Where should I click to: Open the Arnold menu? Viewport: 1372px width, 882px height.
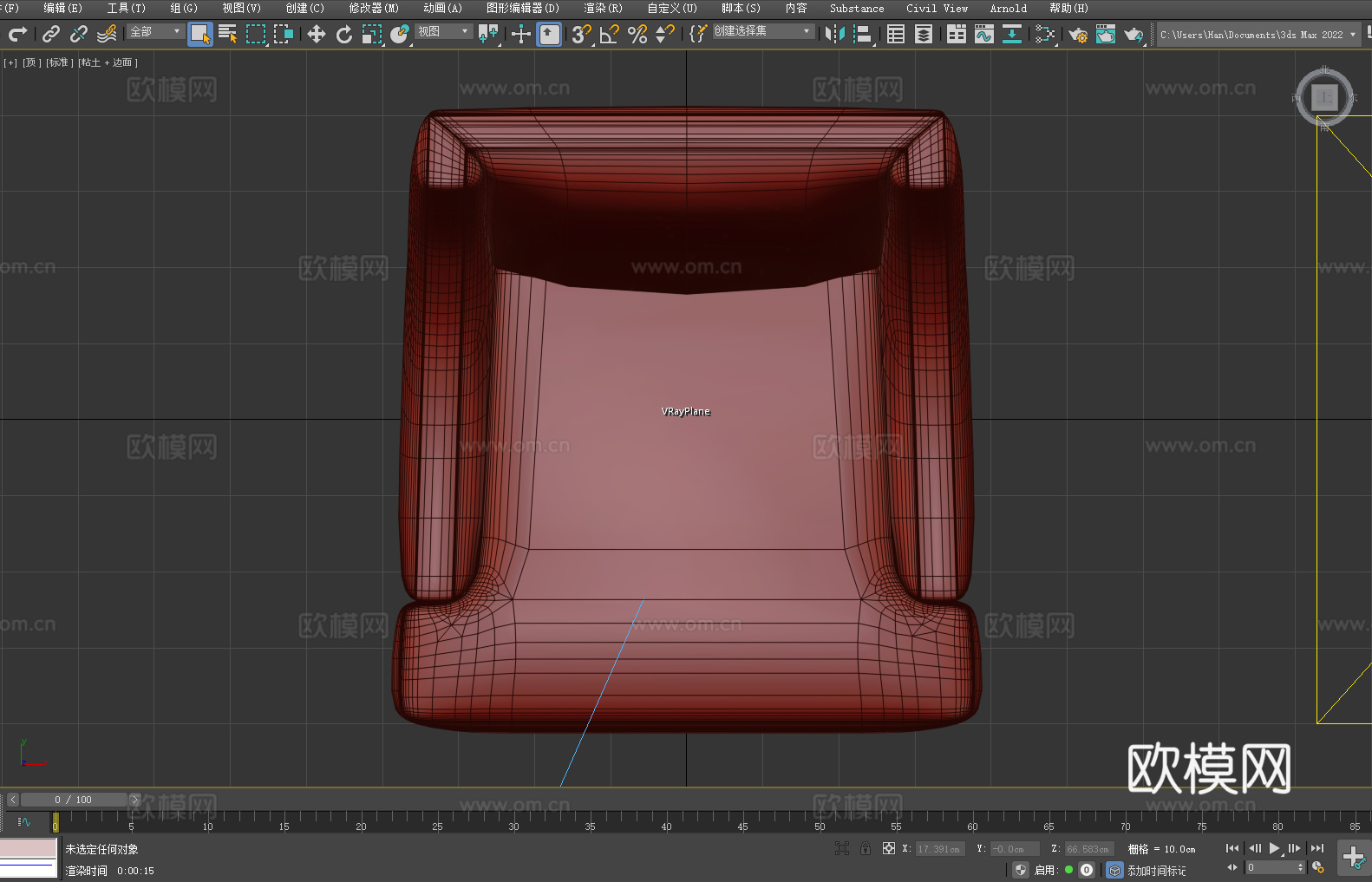(1009, 8)
